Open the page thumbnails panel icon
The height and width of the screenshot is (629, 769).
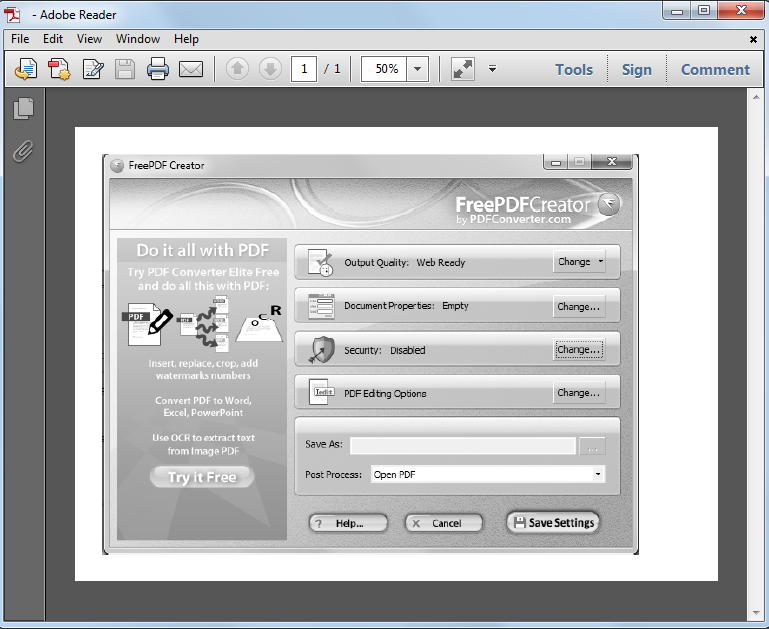(23, 108)
